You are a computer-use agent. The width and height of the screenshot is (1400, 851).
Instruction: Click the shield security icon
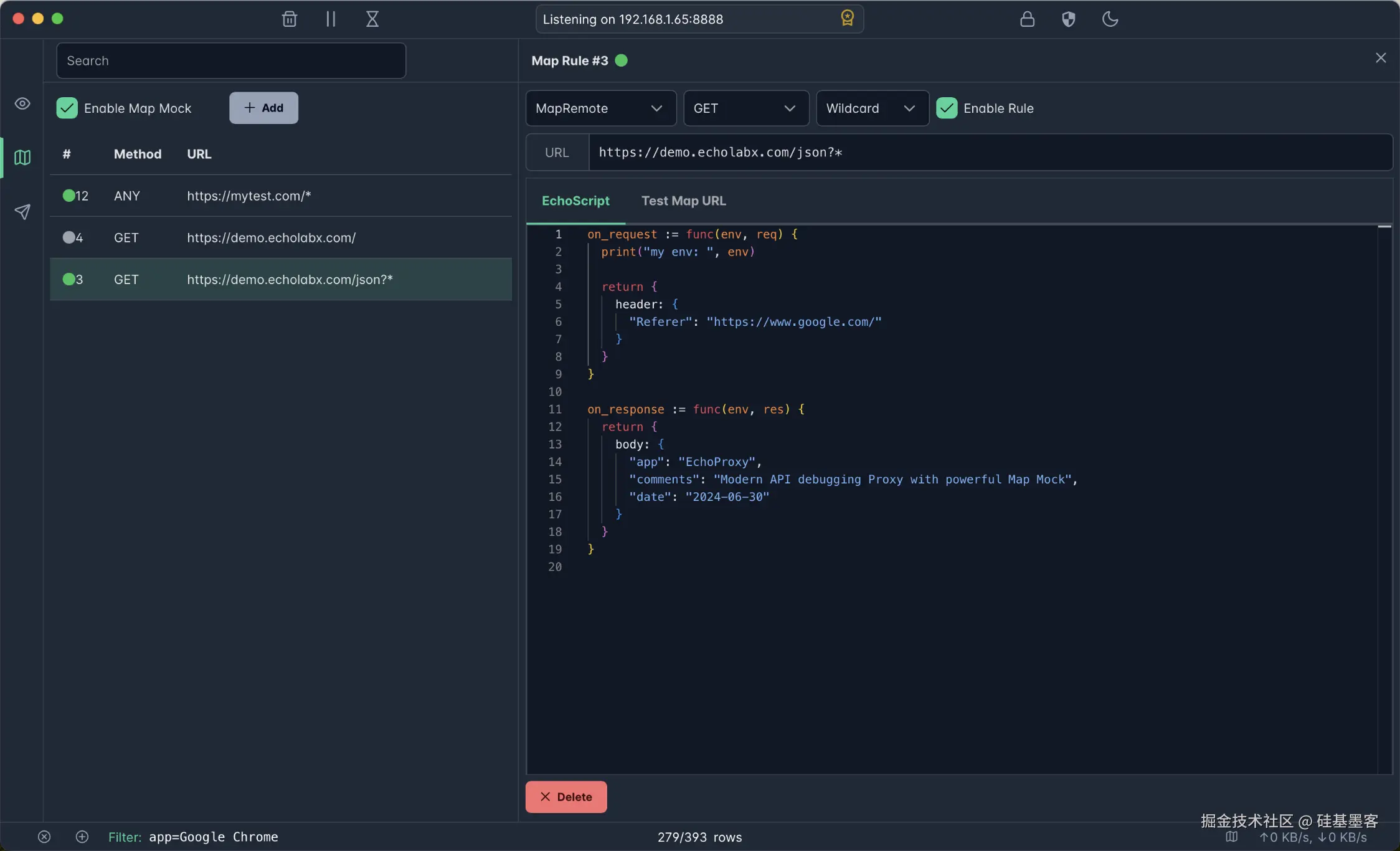click(x=1068, y=19)
